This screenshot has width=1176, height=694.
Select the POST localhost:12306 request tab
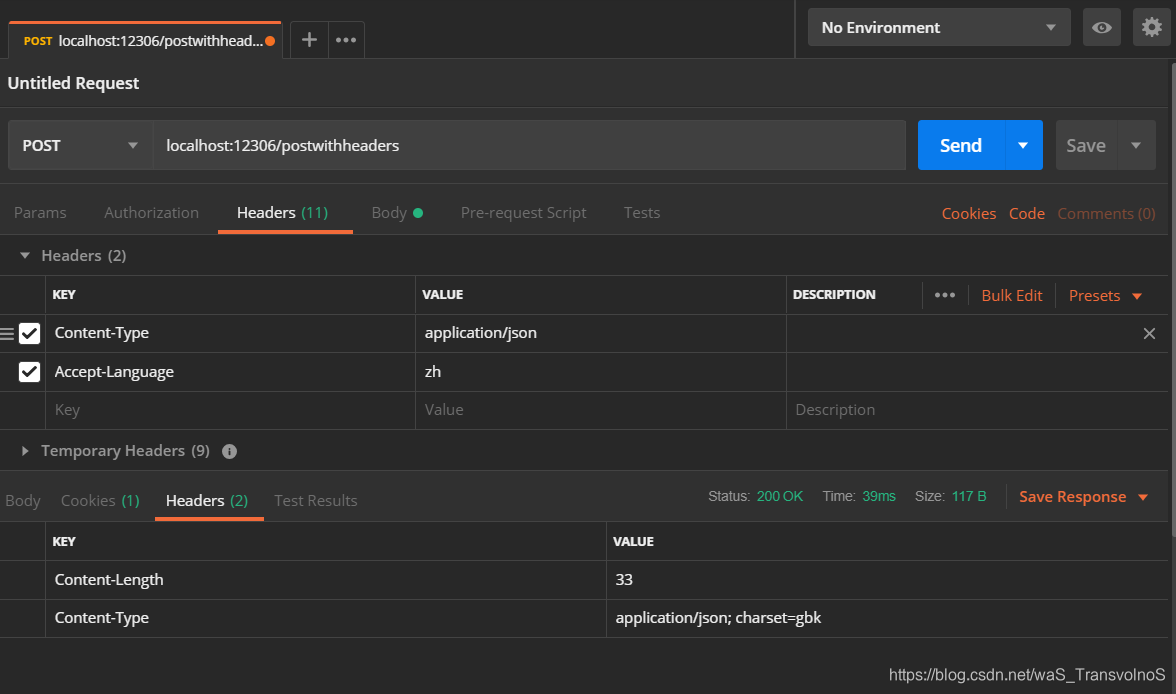point(145,41)
